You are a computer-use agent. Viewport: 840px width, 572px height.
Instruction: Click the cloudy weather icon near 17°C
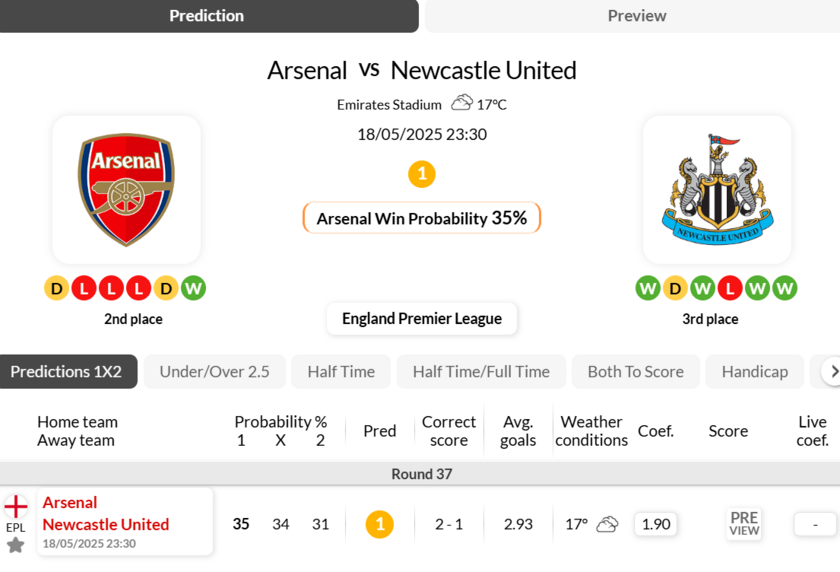click(461, 103)
